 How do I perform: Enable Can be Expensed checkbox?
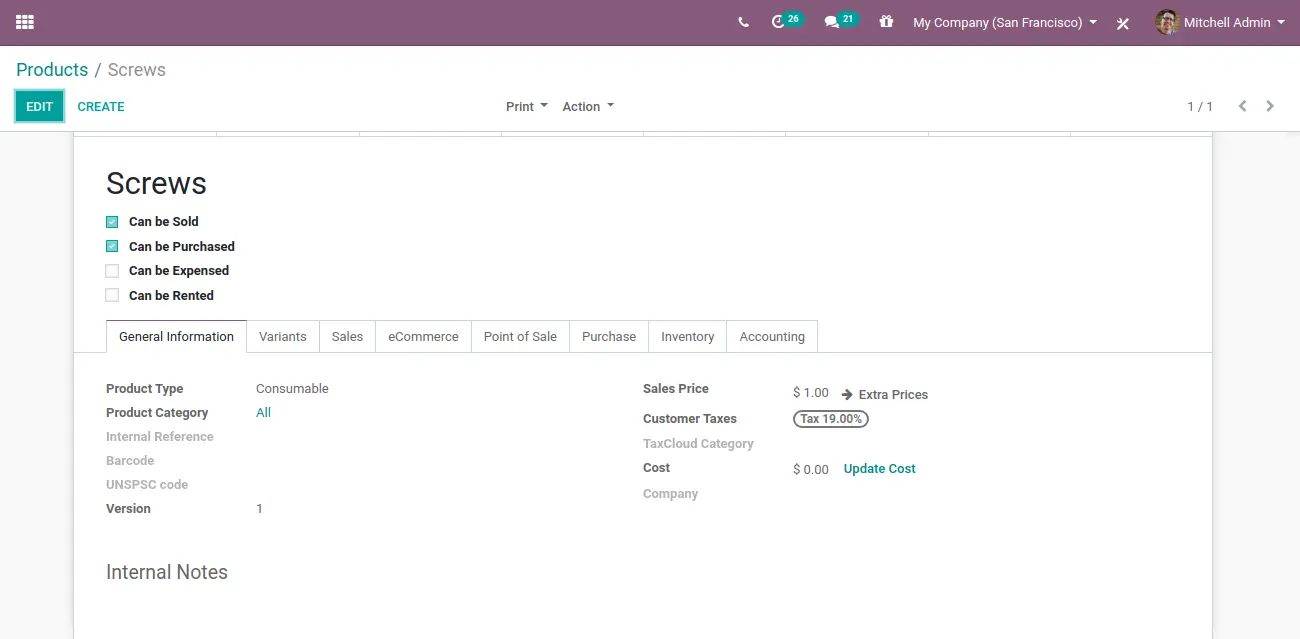[112, 271]
